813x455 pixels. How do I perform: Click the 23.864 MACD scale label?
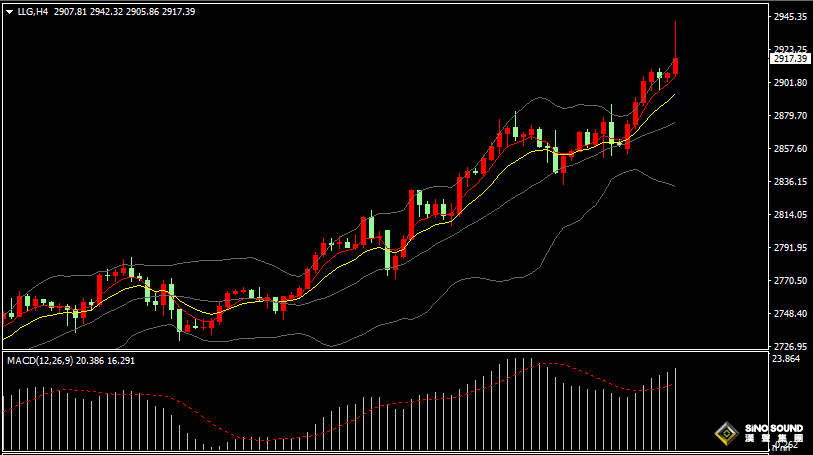pos(787,358)
